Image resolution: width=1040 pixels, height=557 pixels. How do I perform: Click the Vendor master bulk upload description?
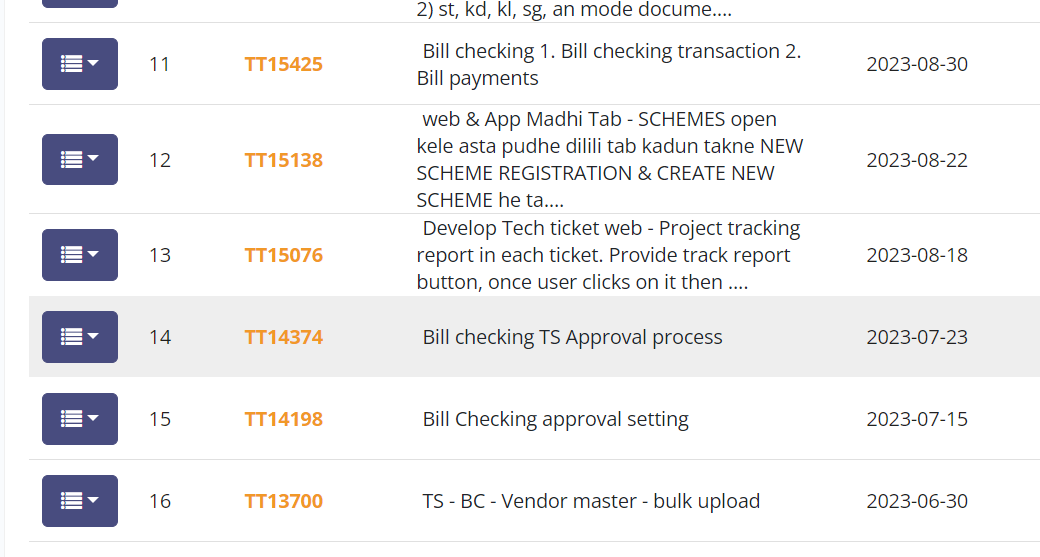pos(591,501)
